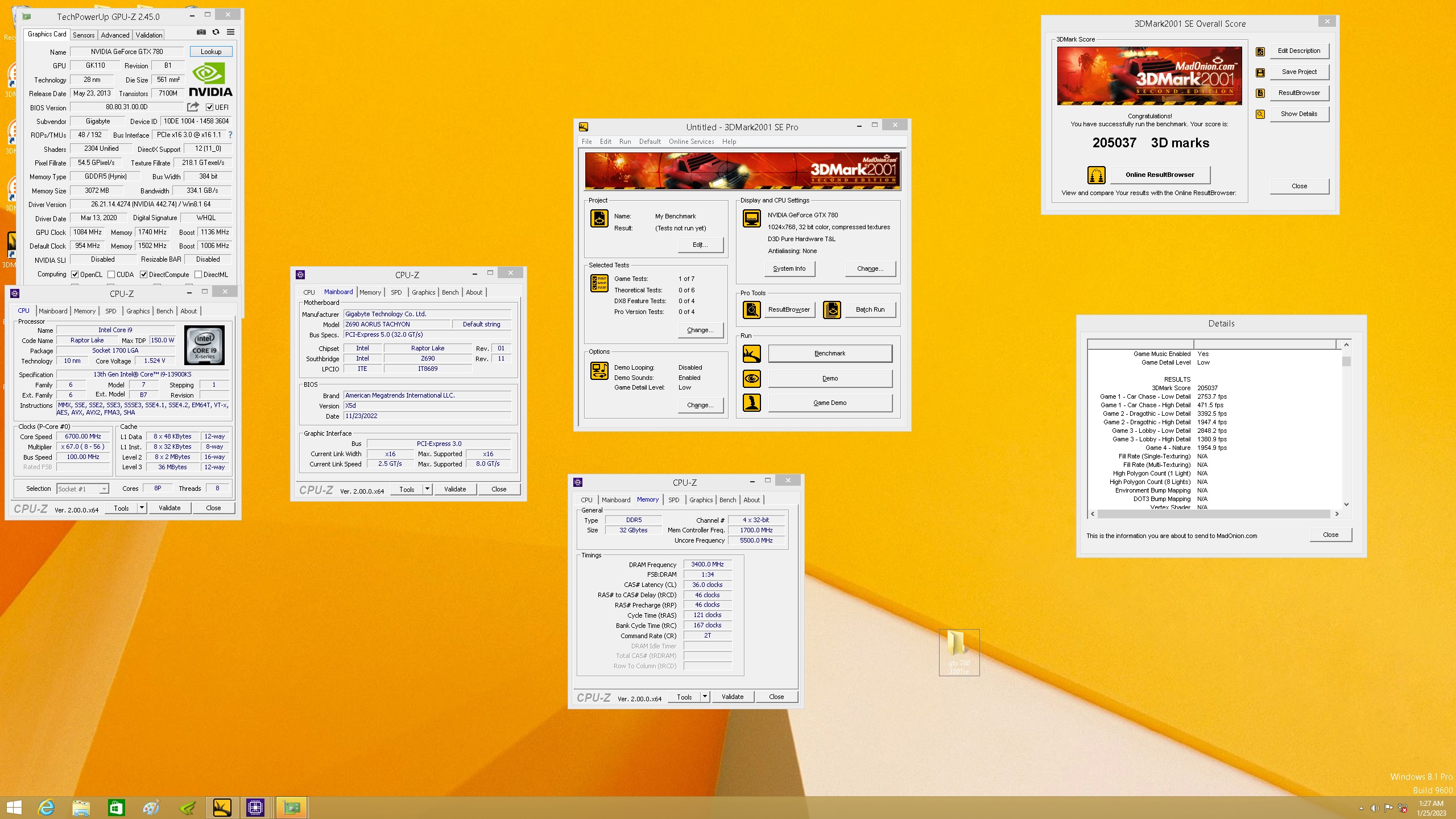Click the Options icon in 3DMark2001

[599, 371]
